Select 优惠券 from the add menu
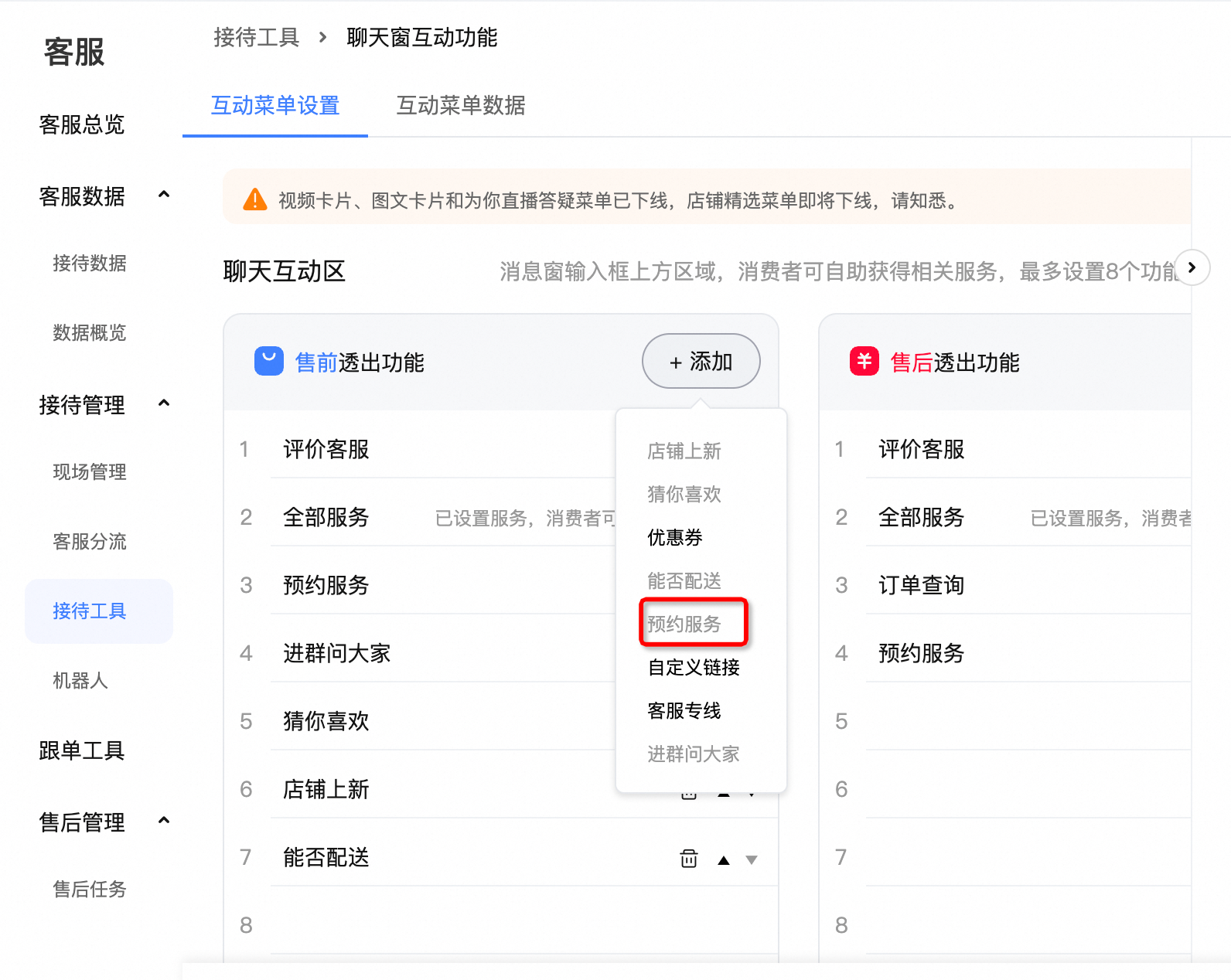The image size is (1231, 980). (x=674, y=537)
